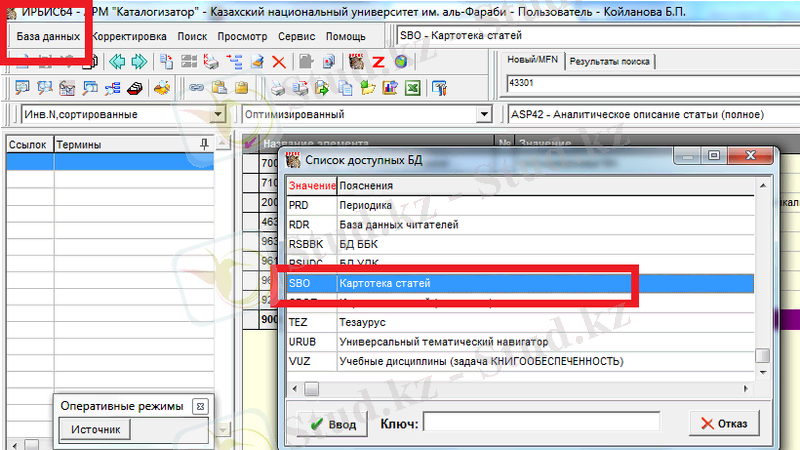
Task: Select URUB Универсальный тематический навигатор row
Action: [x=520, y=342]
